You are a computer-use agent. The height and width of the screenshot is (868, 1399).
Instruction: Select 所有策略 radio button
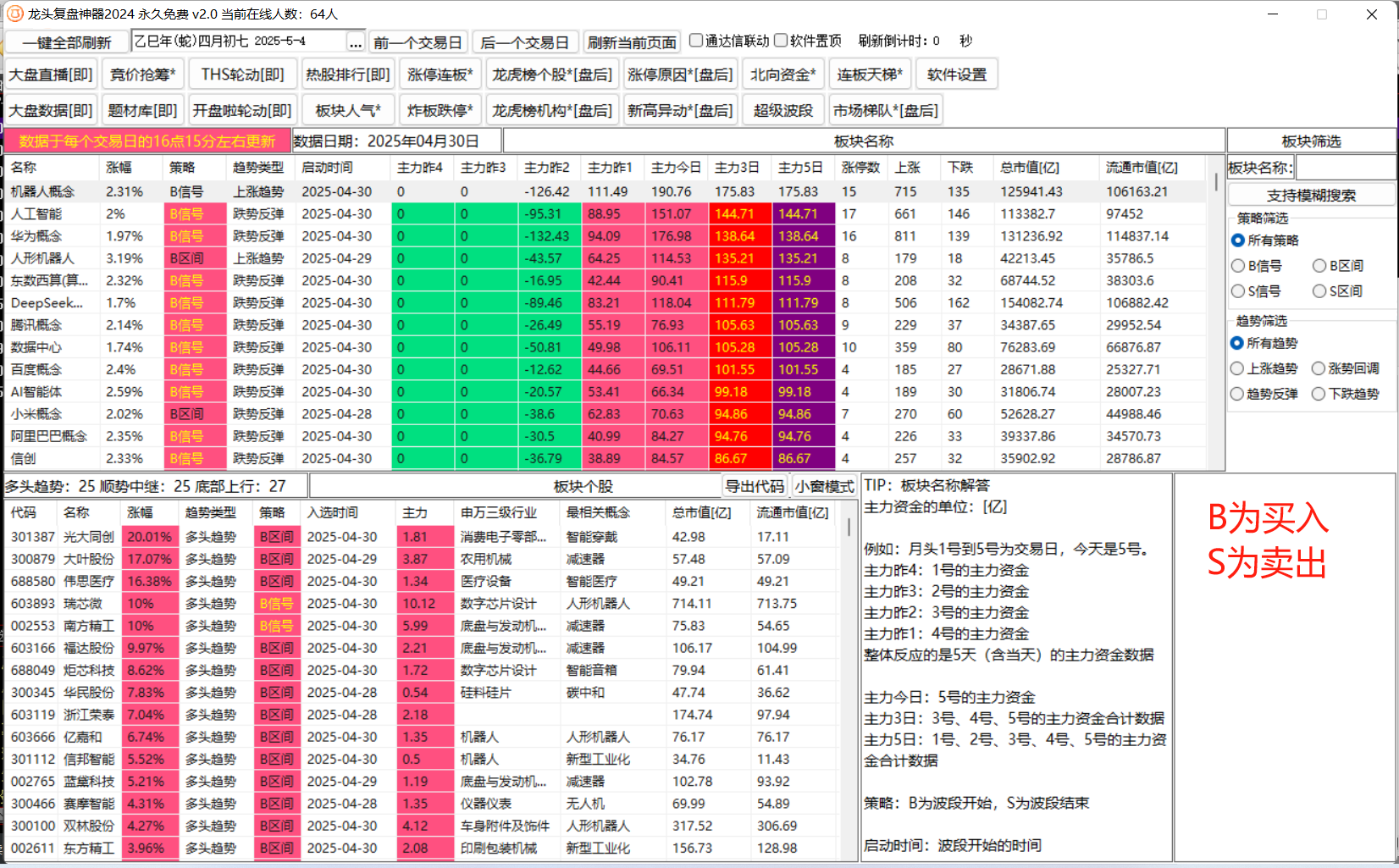point(1238,240)
